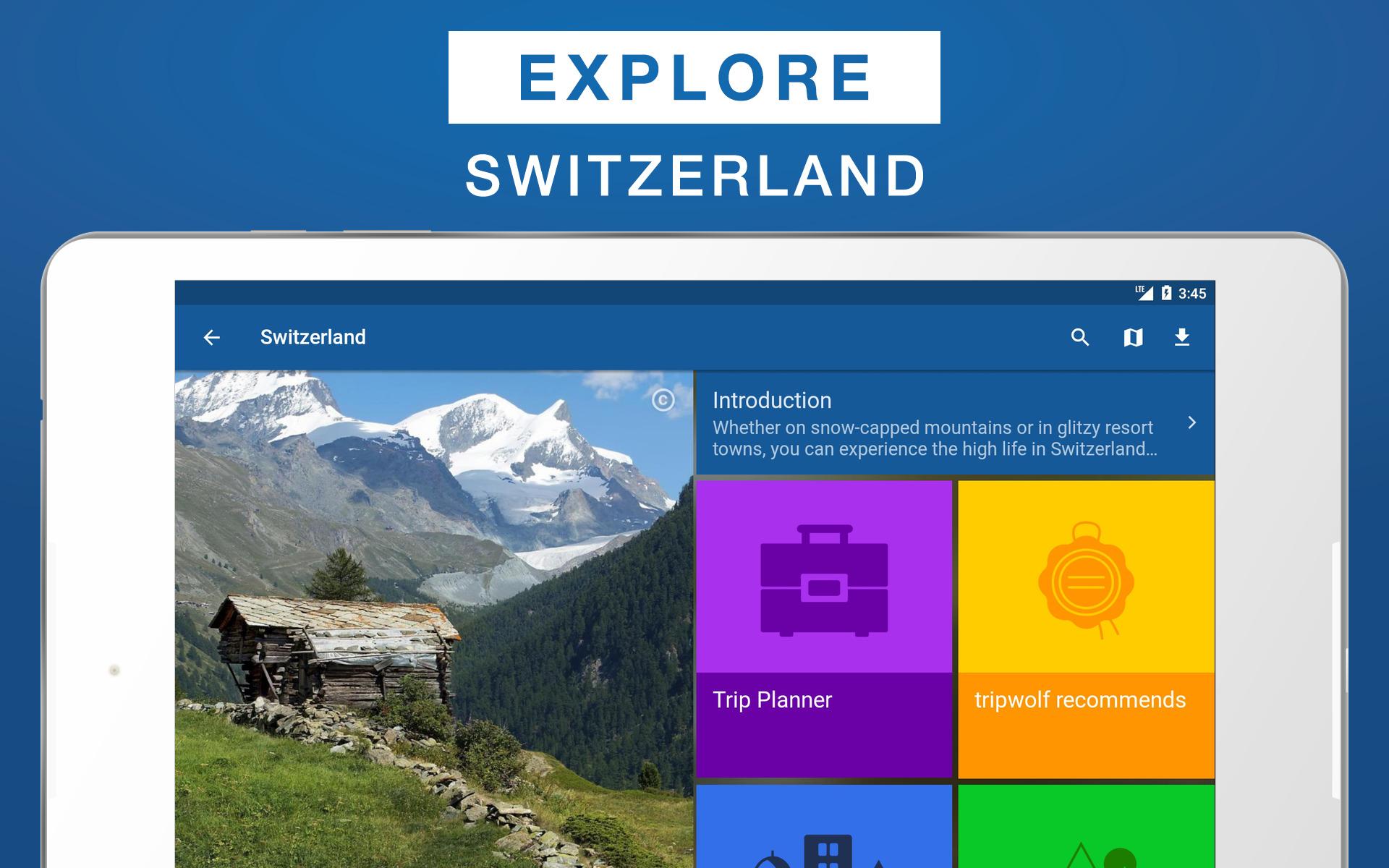Tap the tripwolf recommends badge icon
The height and width of the screenshot is (868, 1389).
(x=1086, y=580)
